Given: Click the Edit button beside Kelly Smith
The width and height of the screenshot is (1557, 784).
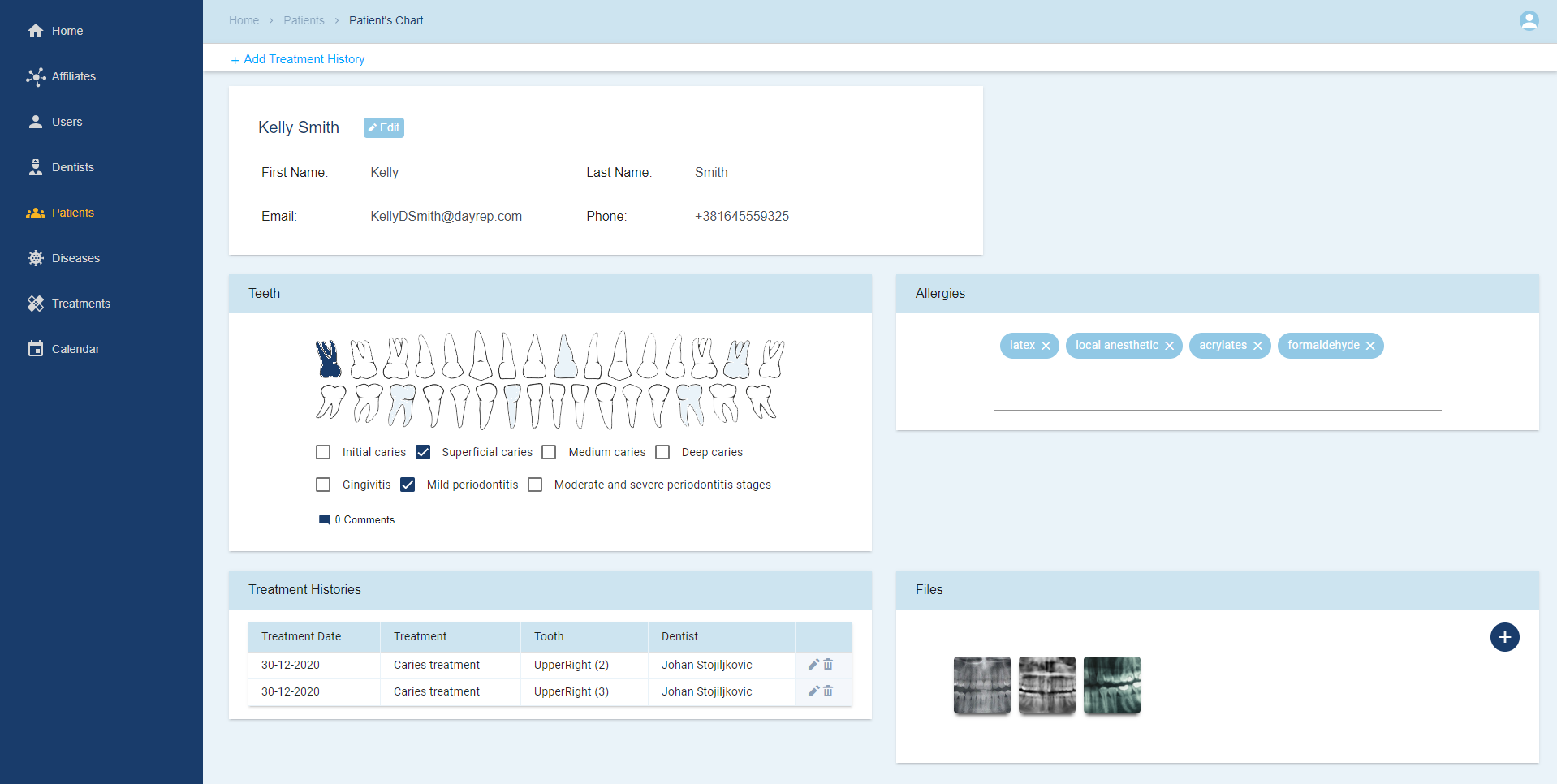Looking at the screenshot, I should point(384,127).
